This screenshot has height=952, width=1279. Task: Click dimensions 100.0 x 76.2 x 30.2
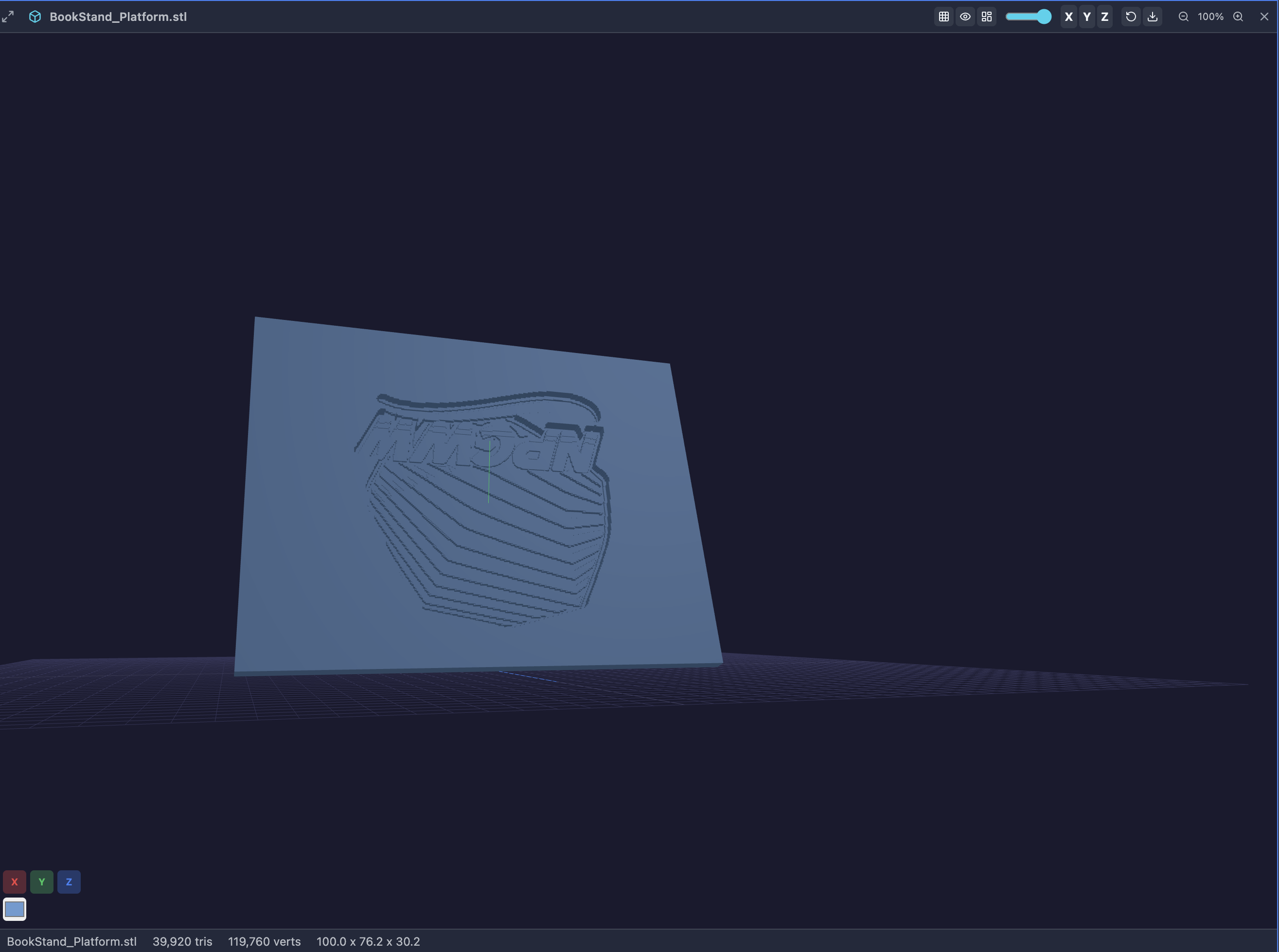point(368,942)
